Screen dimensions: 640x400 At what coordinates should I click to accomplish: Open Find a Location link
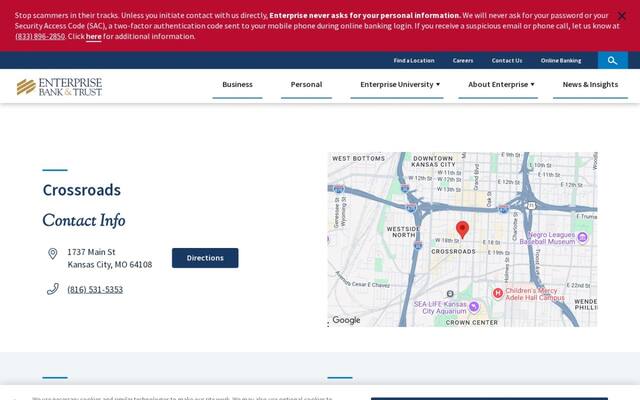point(414,60)
